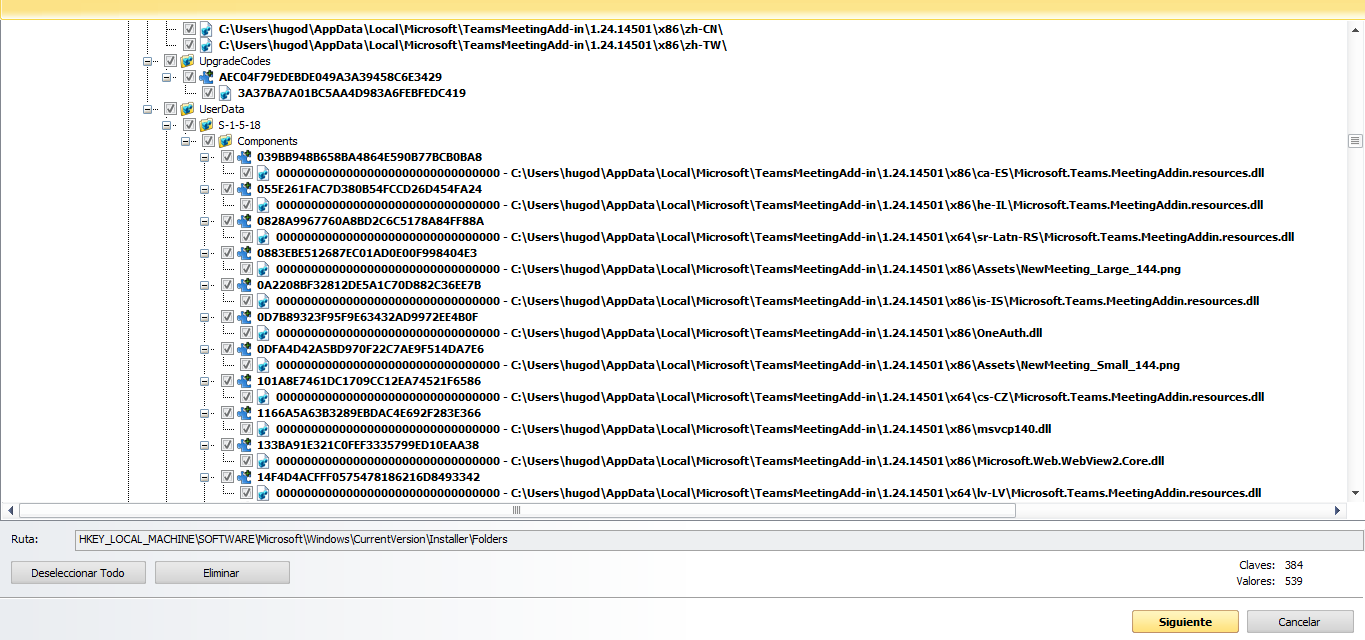
Task: Select the Microsoft.Web.WebView2.Core.dll tree entry
Action: point(720,461)
